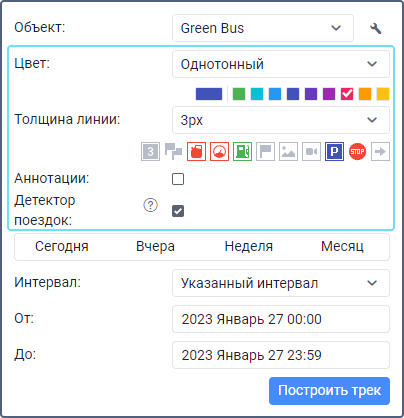Toggle the arrow direction marker icon

(380, 152)
